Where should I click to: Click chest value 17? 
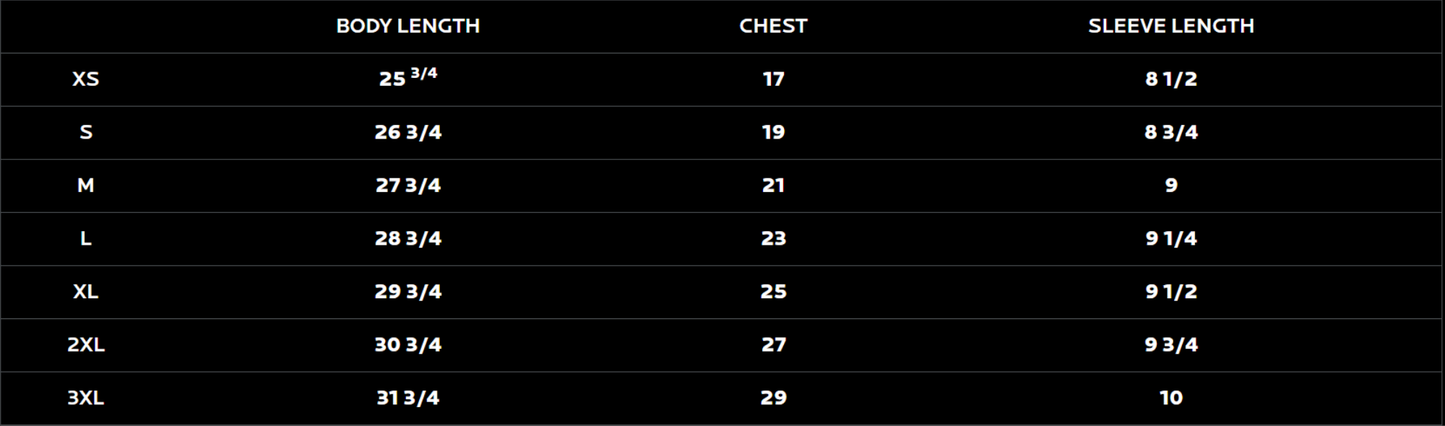[773, 79]
